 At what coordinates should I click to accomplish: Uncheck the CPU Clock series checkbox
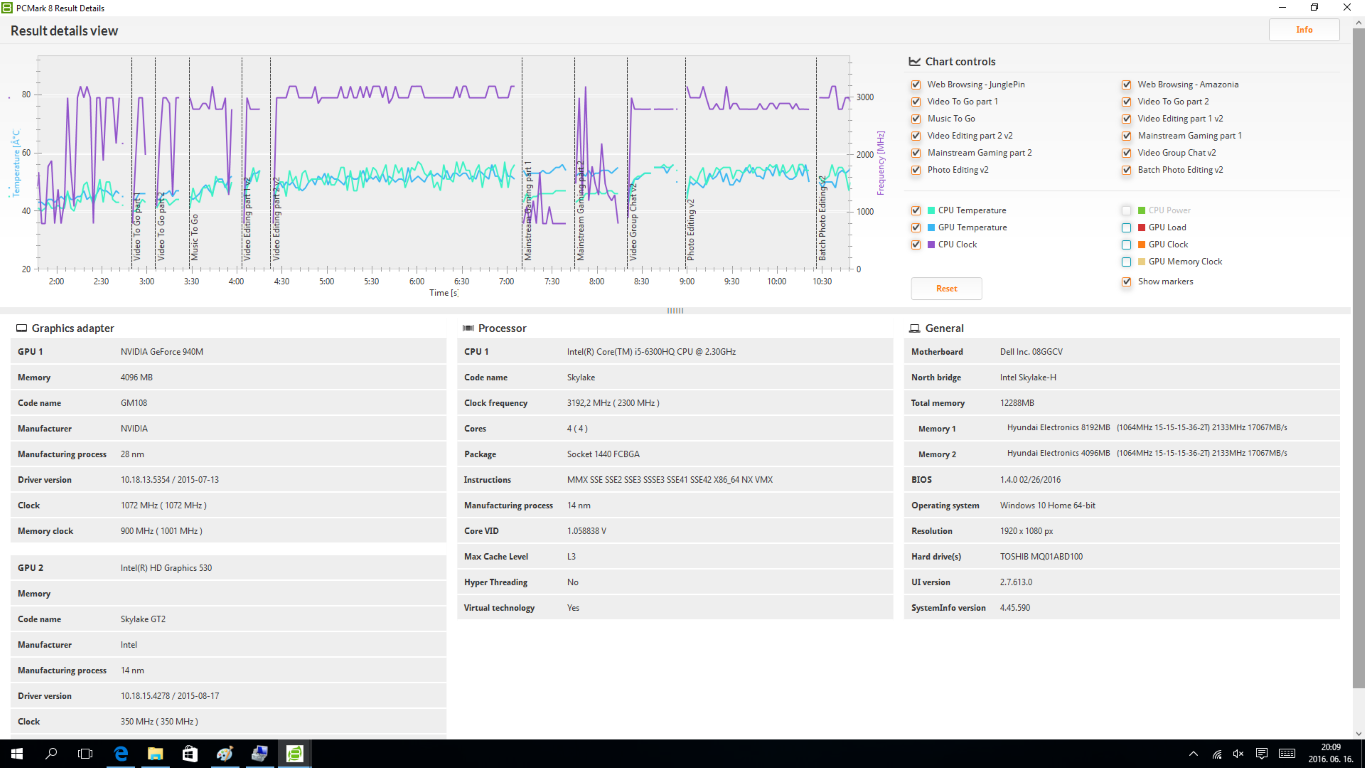coord(916,245)
